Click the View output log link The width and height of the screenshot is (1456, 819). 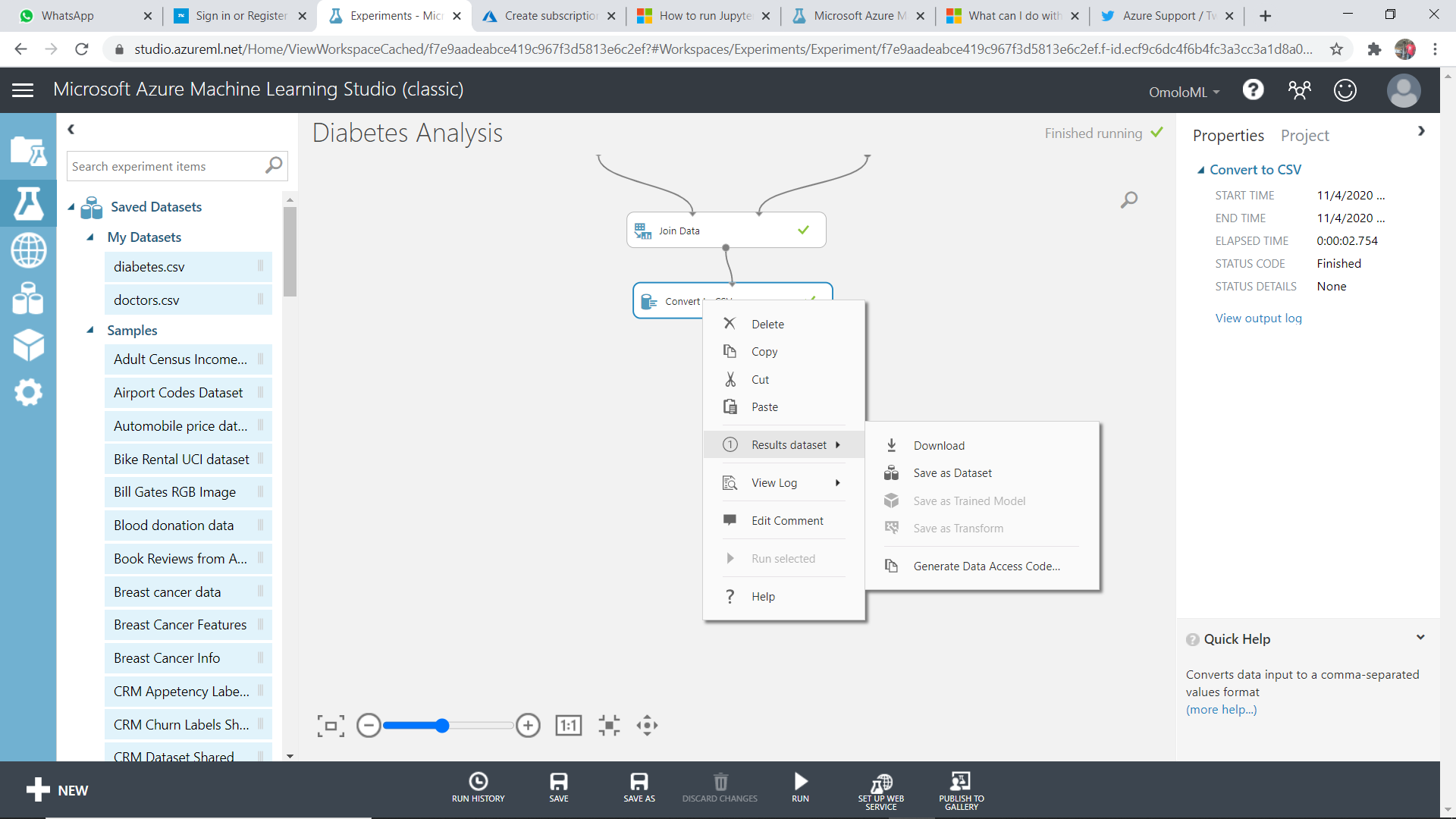click(1258, 318)
